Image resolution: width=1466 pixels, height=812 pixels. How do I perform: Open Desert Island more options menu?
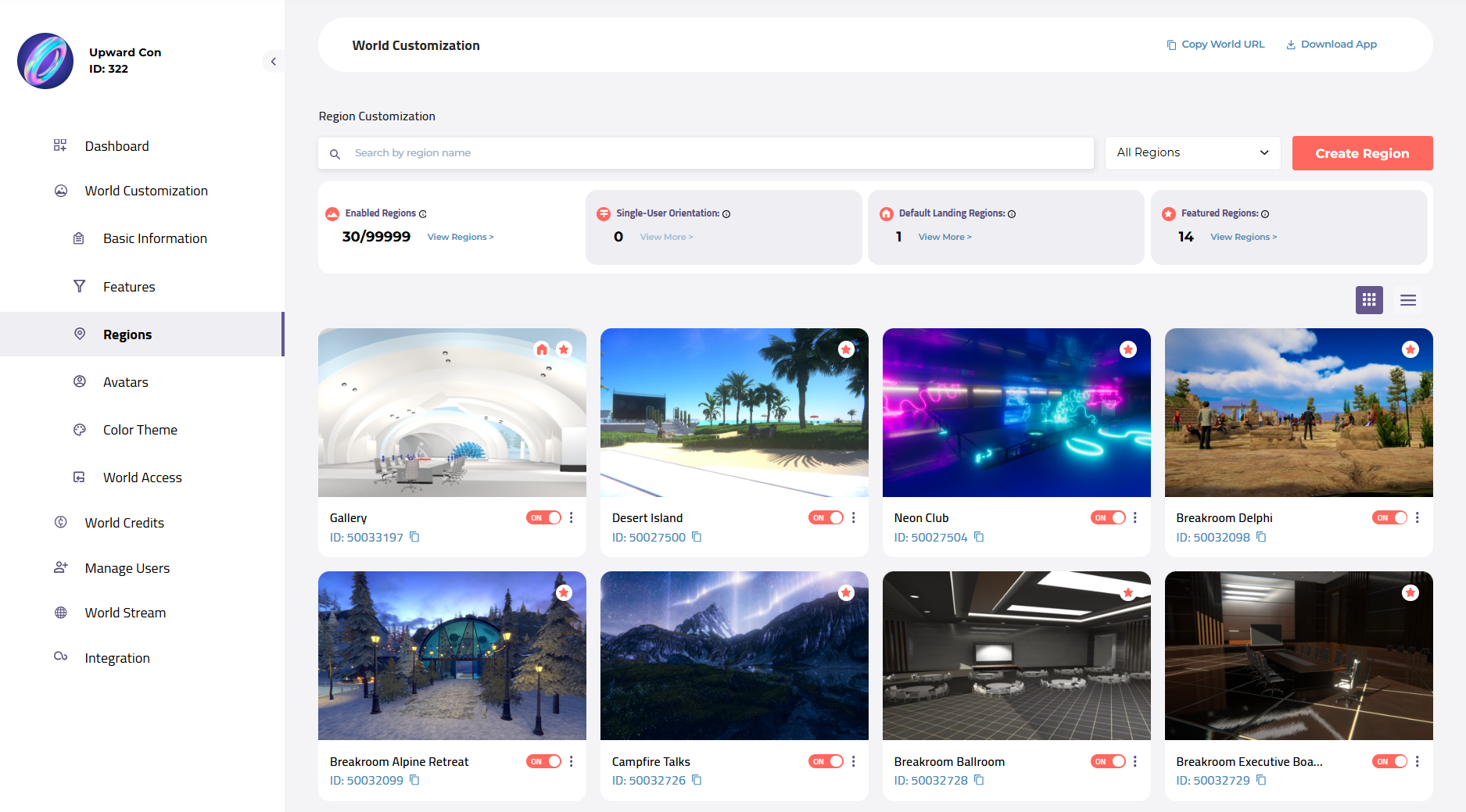(854, 517)
